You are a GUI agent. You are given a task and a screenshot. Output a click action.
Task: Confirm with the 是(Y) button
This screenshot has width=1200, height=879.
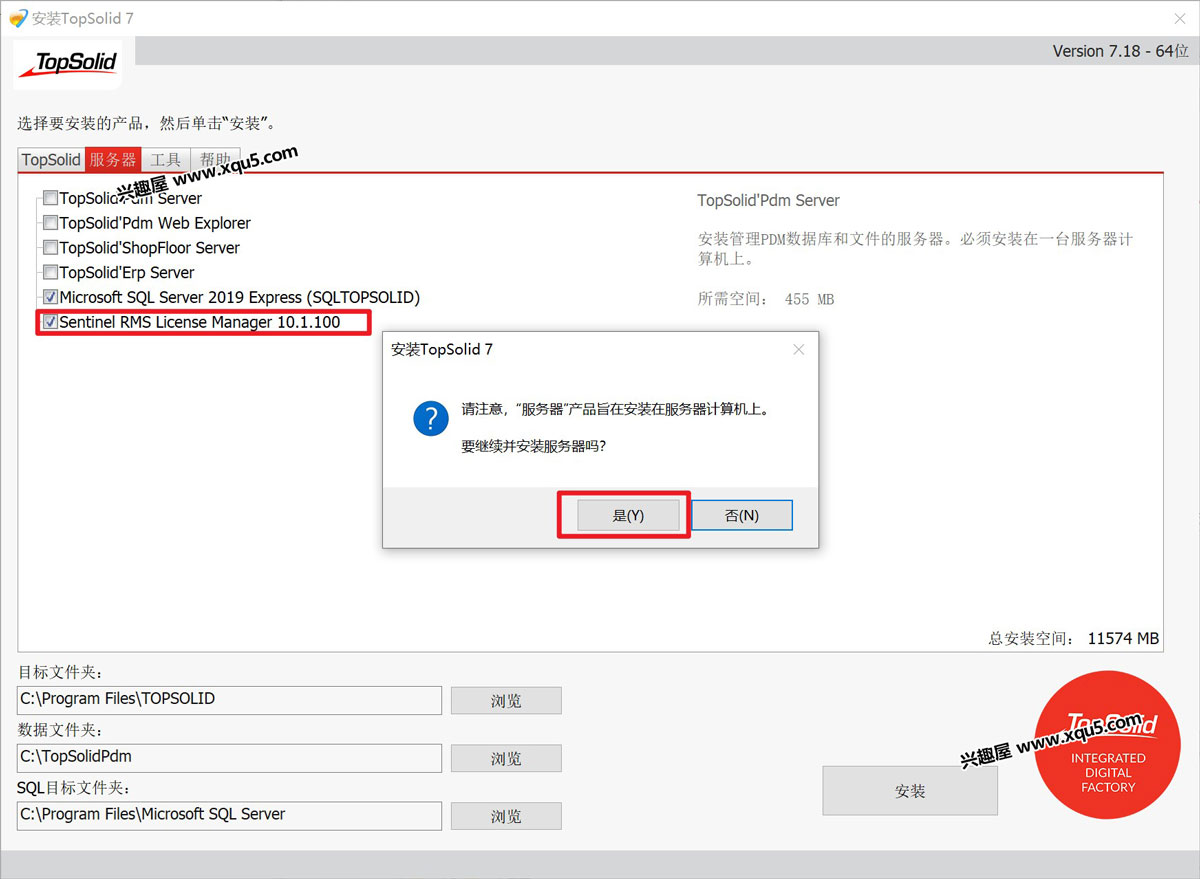628,515
